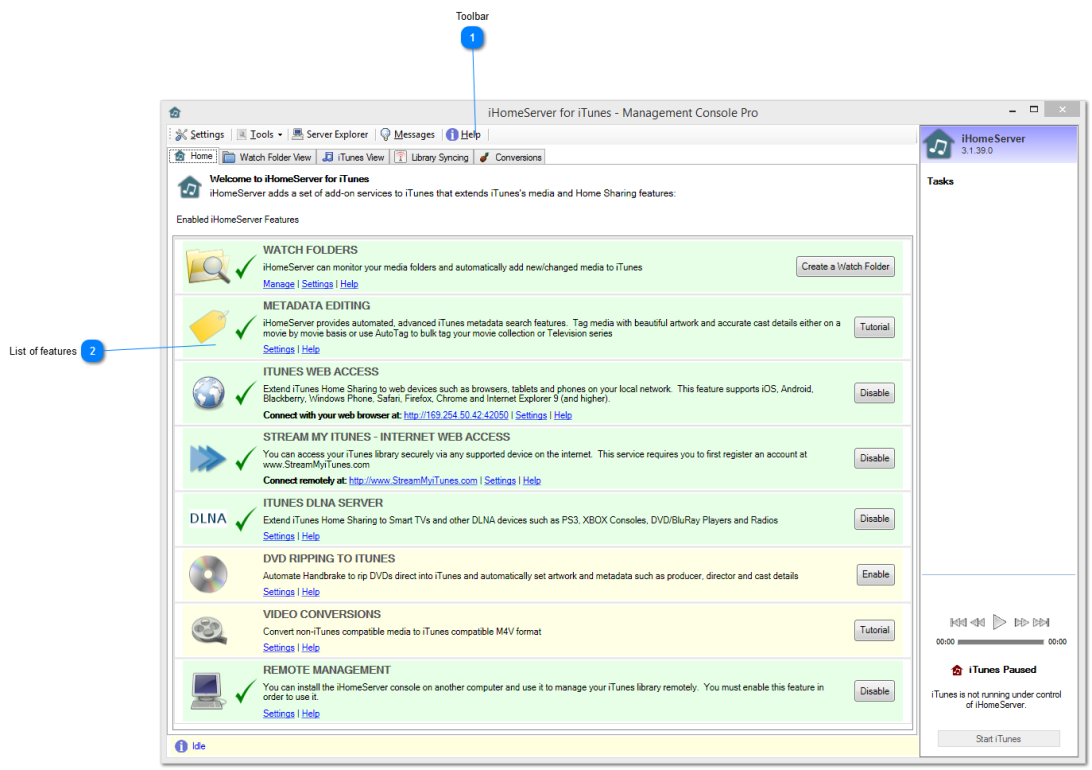Go to the Library Syncing tab

pos(432,157)
